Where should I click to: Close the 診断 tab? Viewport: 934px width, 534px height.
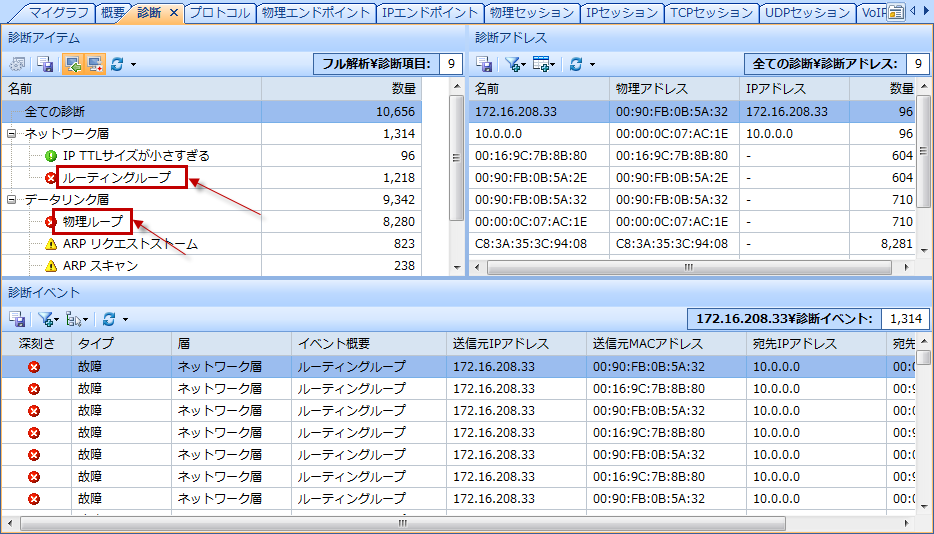click(x=173, y=13)
